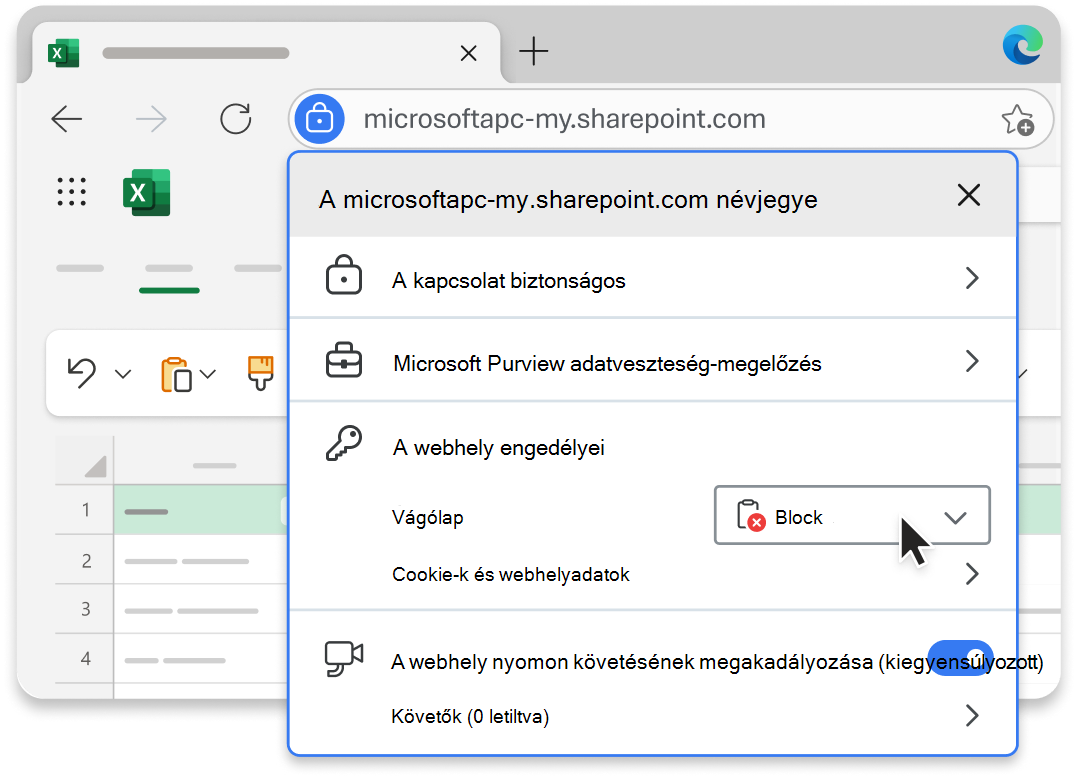Reload the page with the refresh icon
This screenshot has height=777, width=1075.
[235, 119]
